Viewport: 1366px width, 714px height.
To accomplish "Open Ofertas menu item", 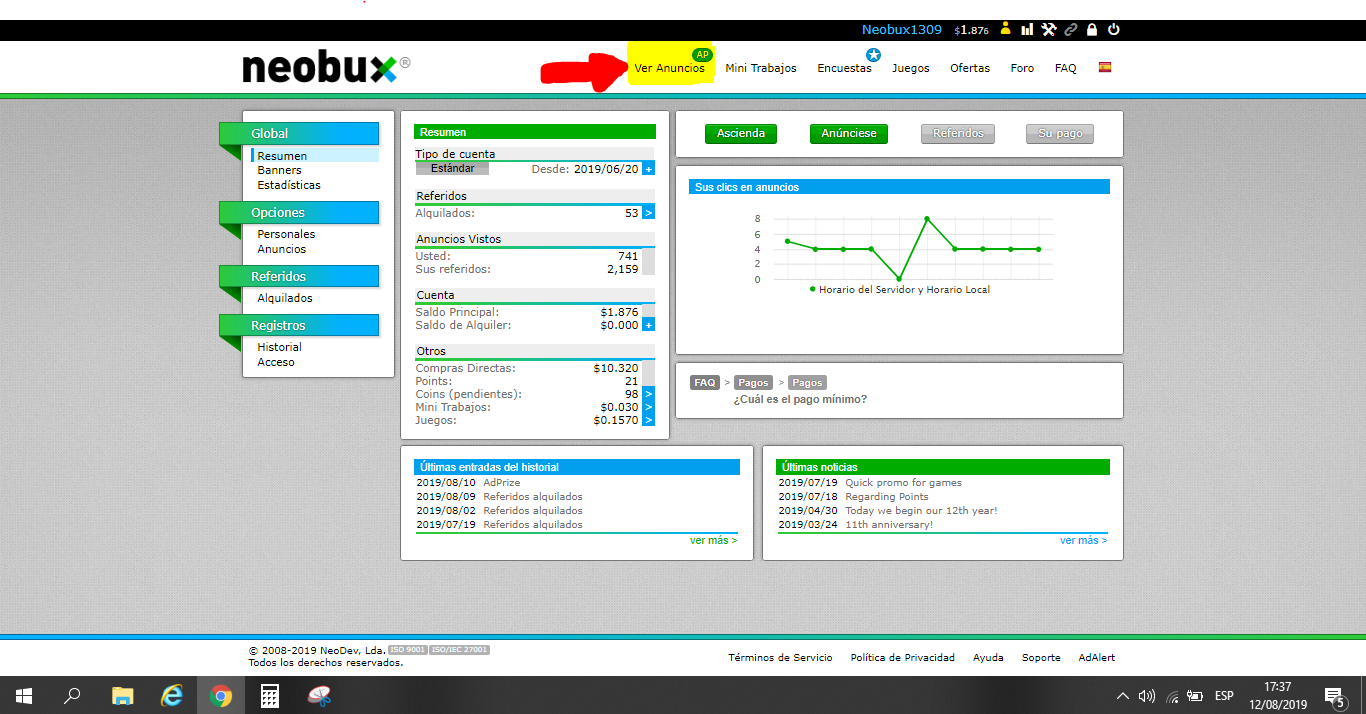I will 970,68.
